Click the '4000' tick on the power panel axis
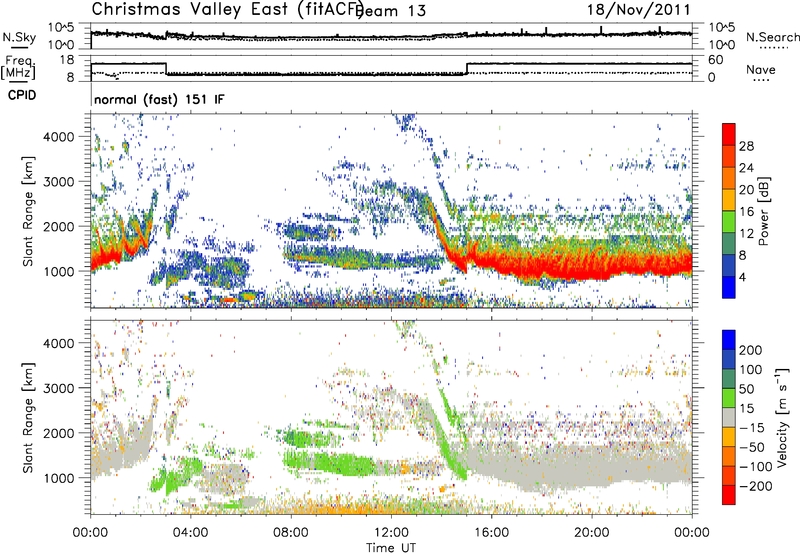Screen dimensions: 800x554 (59, 137)
